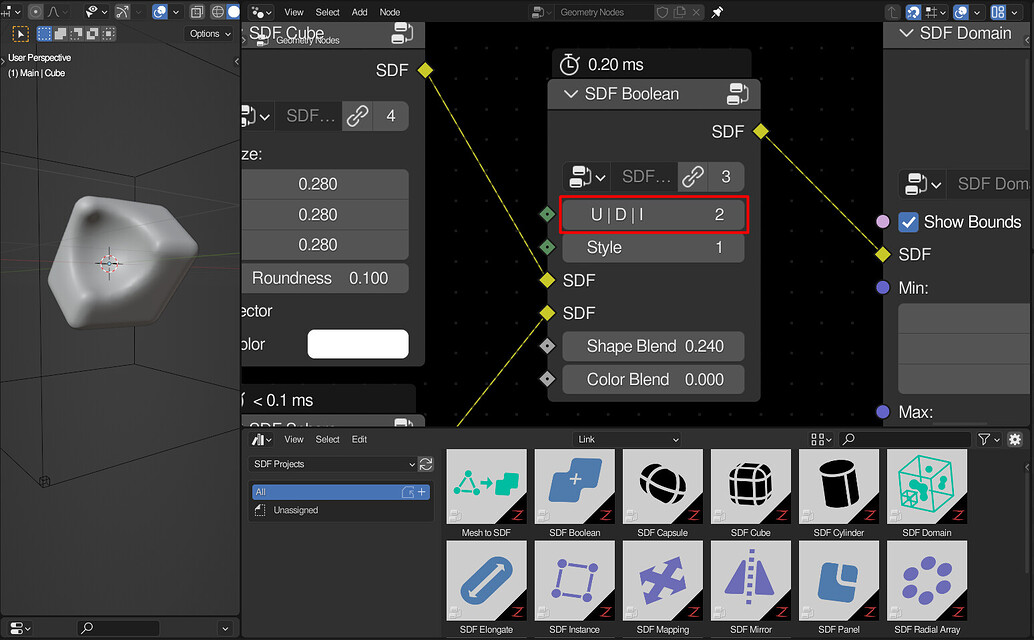Choose the Subtract selection mode icon
This screenshot has width=1034, height=640.
(x=76, y=34)
